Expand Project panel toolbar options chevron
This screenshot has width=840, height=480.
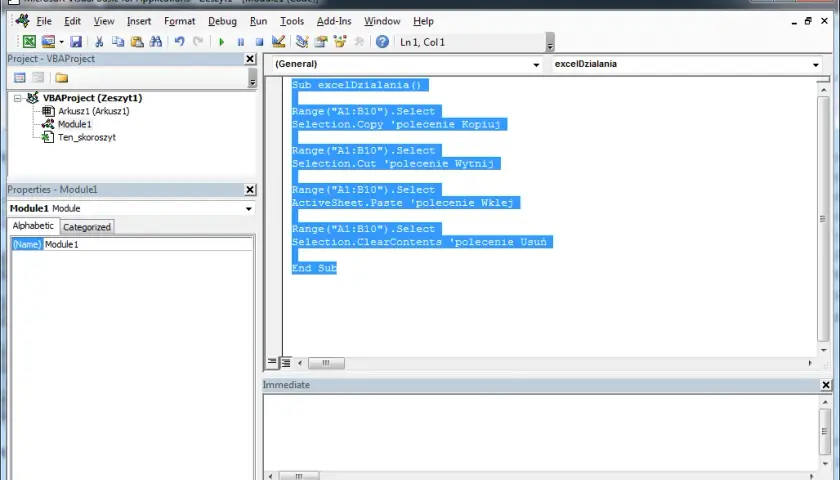(x=252, y=78)
